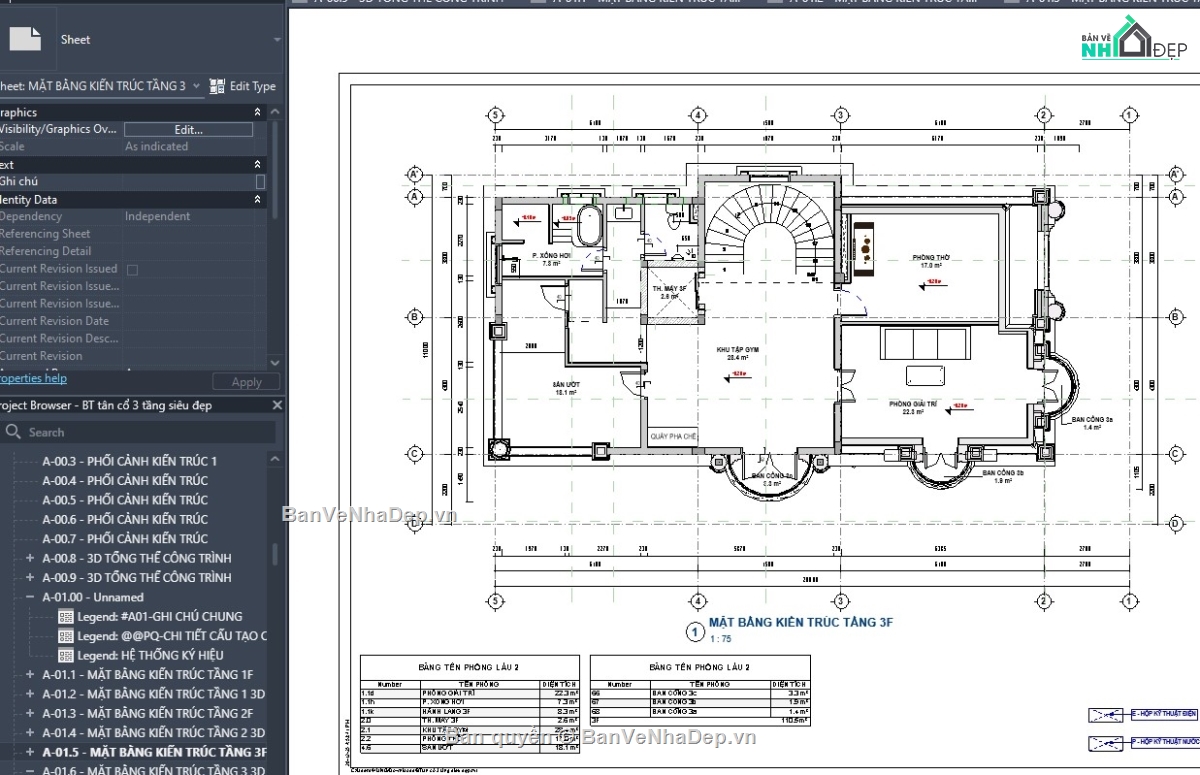Select A-00.3 - PHỐI CẢNH KIẾN TRÚC 1

click(x=129, y=461)
